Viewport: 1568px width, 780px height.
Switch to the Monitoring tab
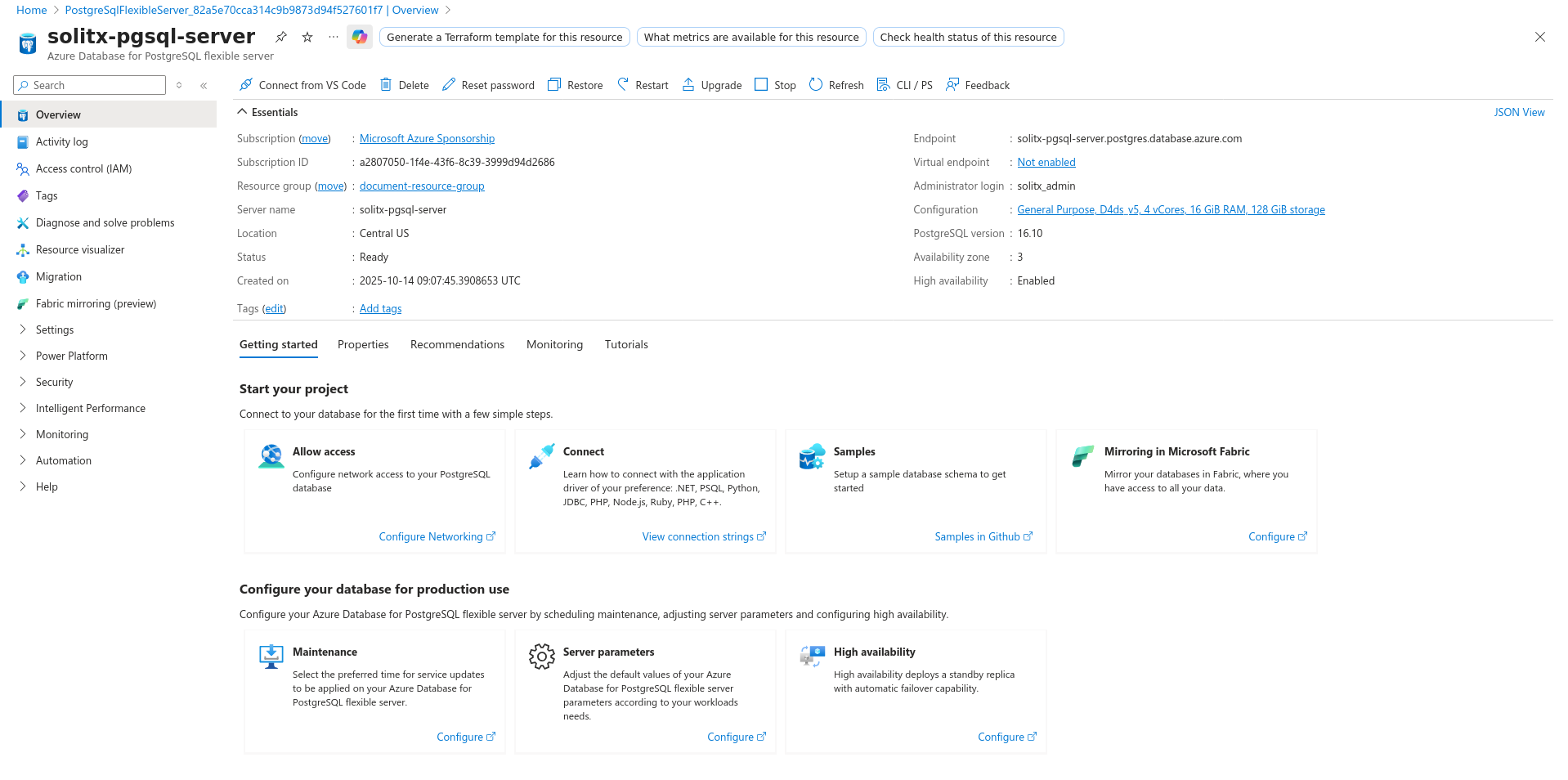click(554, 344)
